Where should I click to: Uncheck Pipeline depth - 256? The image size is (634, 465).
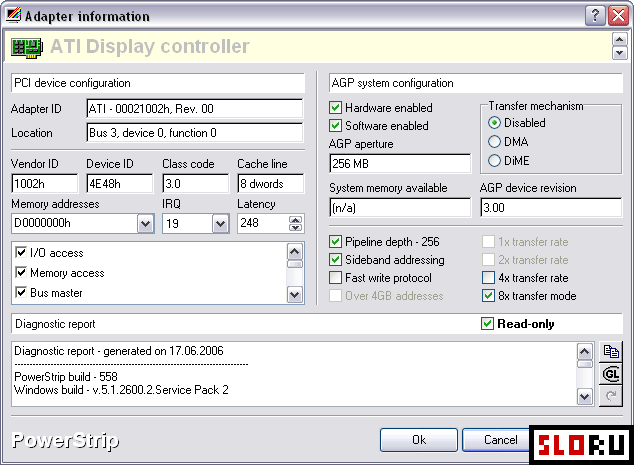tap(335, 242)
